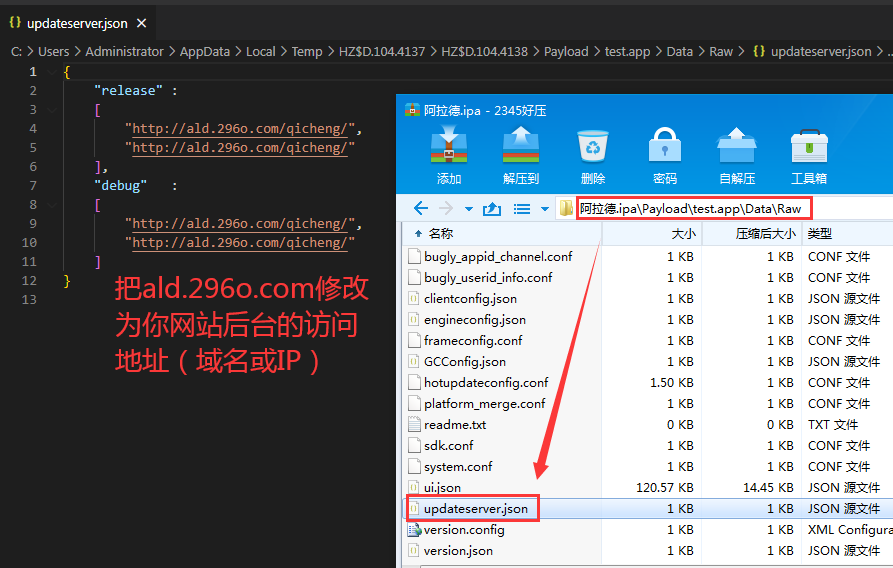Close the updateserver.json editor tab
Image resolution: width=893 pixels, height=568 pixels.
pos(143,22)
